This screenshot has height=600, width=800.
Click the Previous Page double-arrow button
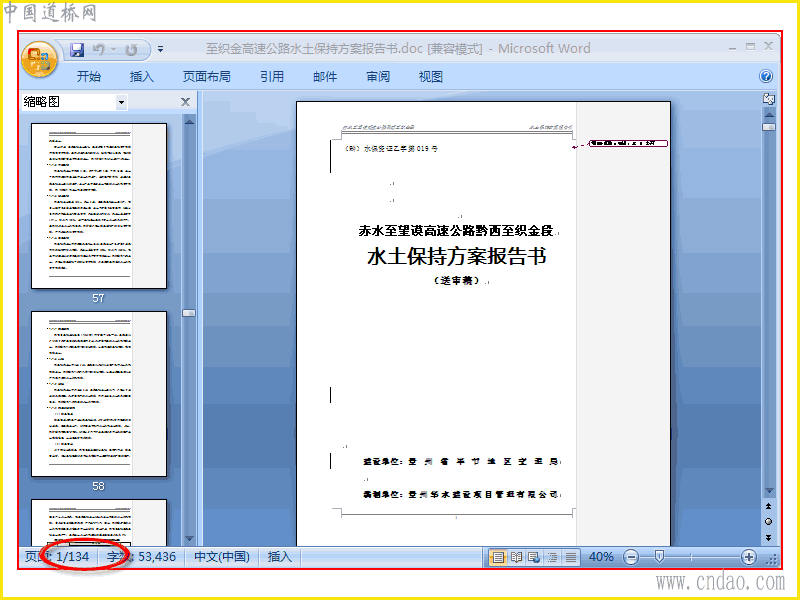[x=769, y=506]
